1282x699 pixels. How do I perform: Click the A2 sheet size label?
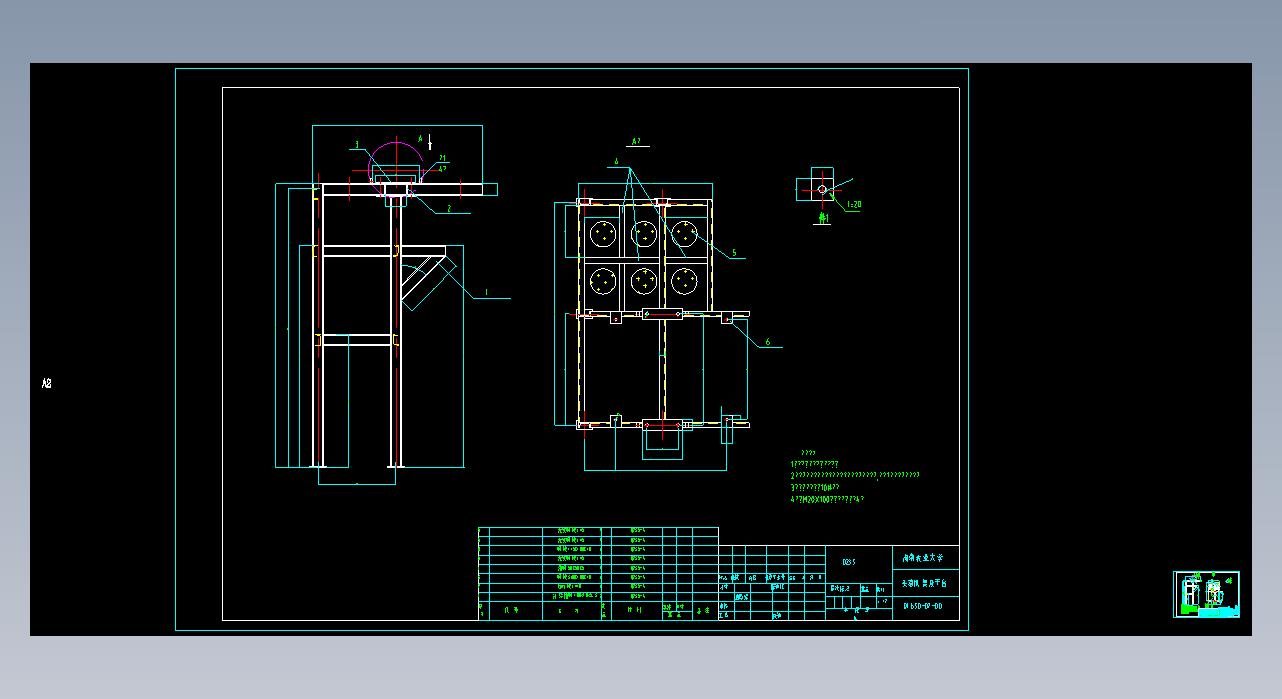pos(47,383)
